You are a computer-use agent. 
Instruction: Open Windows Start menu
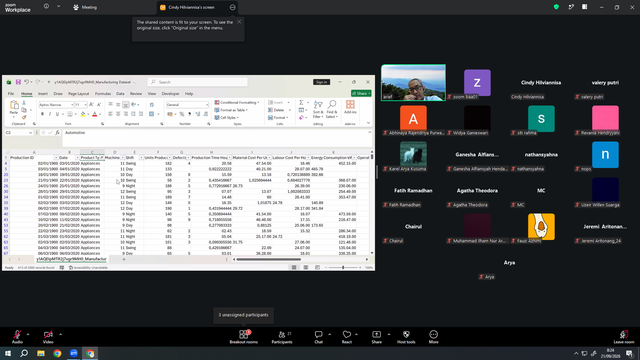(8, 353)
